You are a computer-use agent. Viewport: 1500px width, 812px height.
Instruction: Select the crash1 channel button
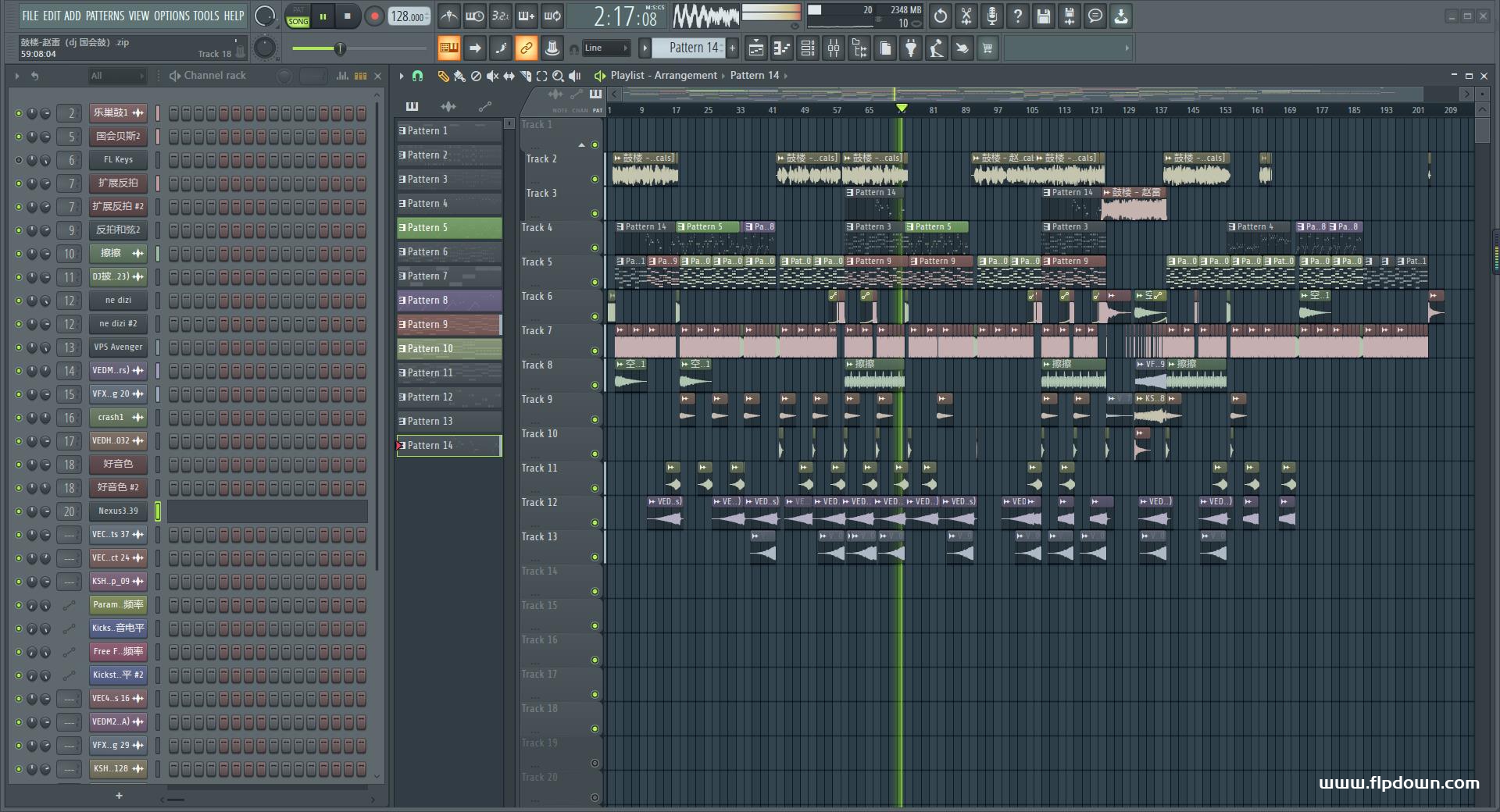coord(118,417)
